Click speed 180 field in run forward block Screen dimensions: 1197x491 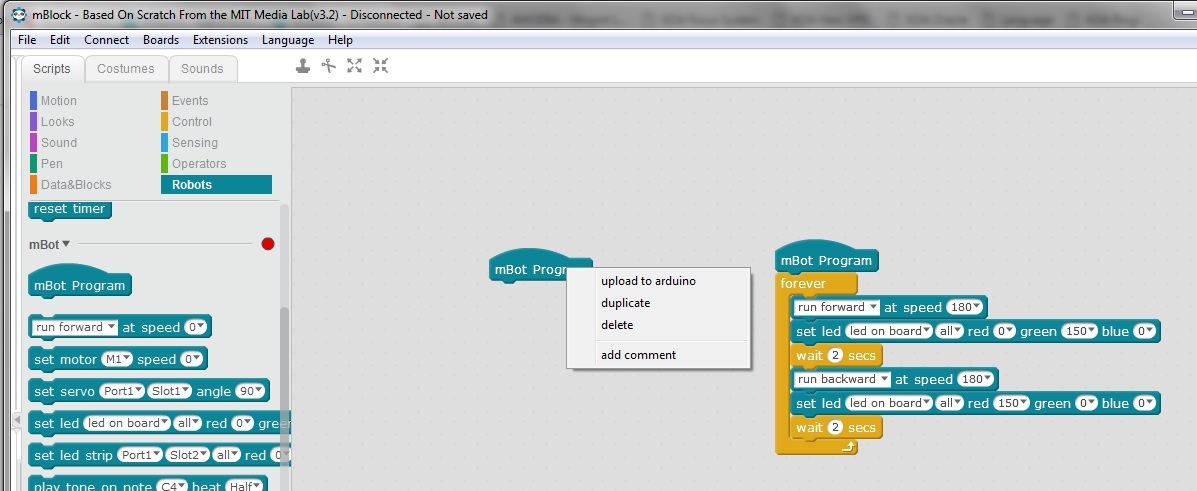point(965,307)
